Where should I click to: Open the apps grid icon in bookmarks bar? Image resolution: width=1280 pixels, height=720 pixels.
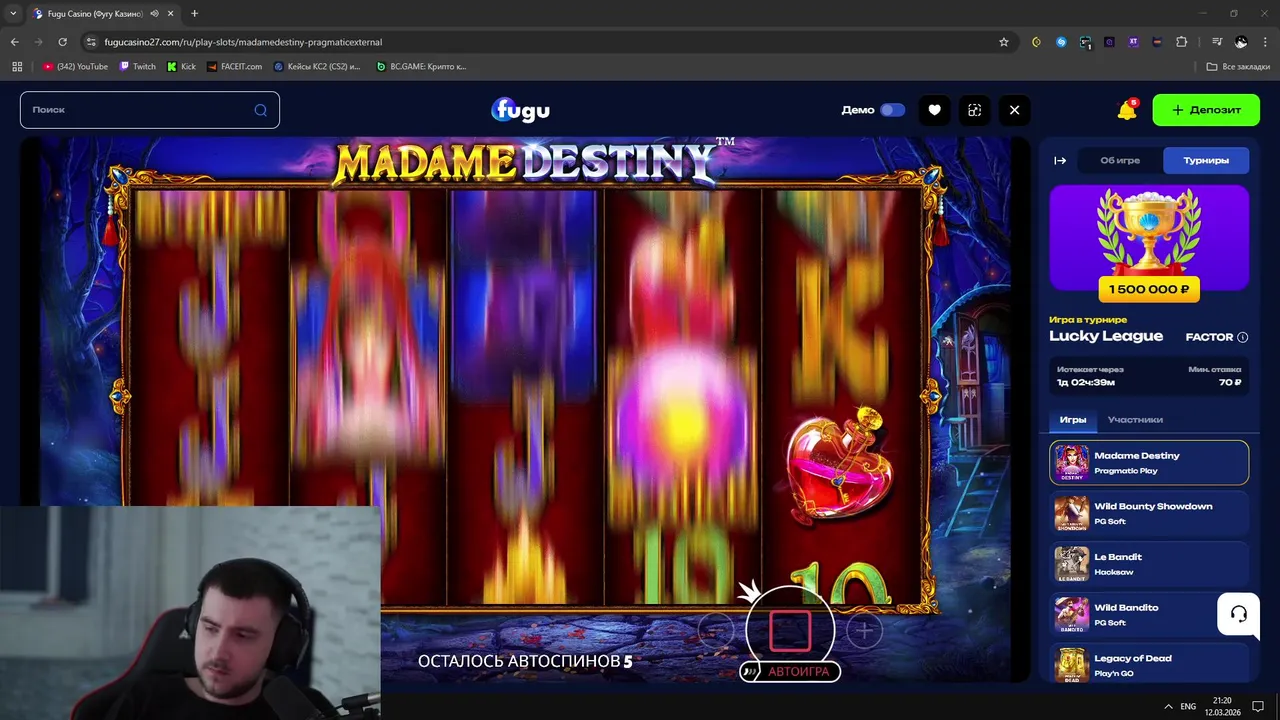tap(17, 66)
